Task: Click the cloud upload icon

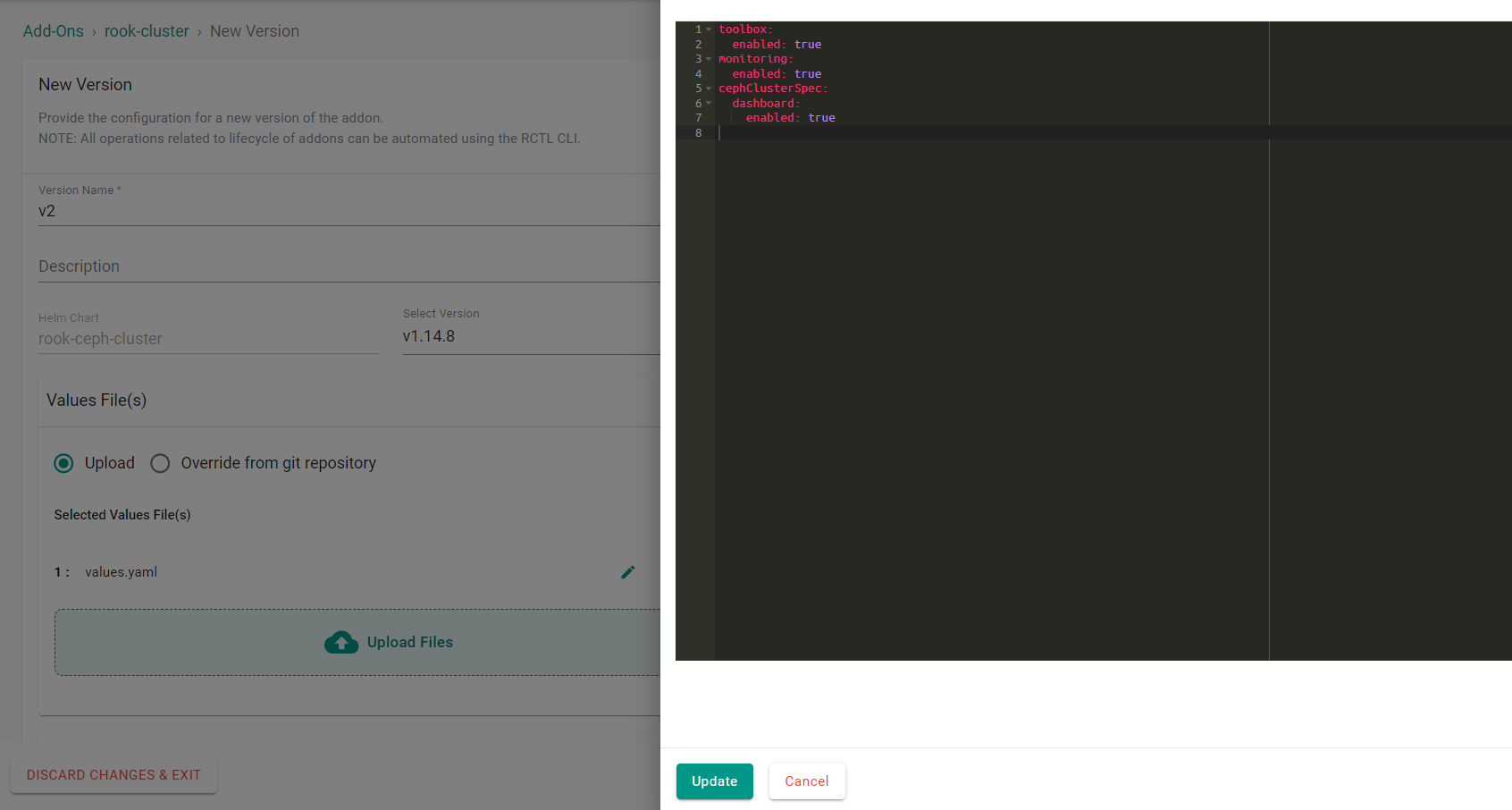Action: coord(341,642)
